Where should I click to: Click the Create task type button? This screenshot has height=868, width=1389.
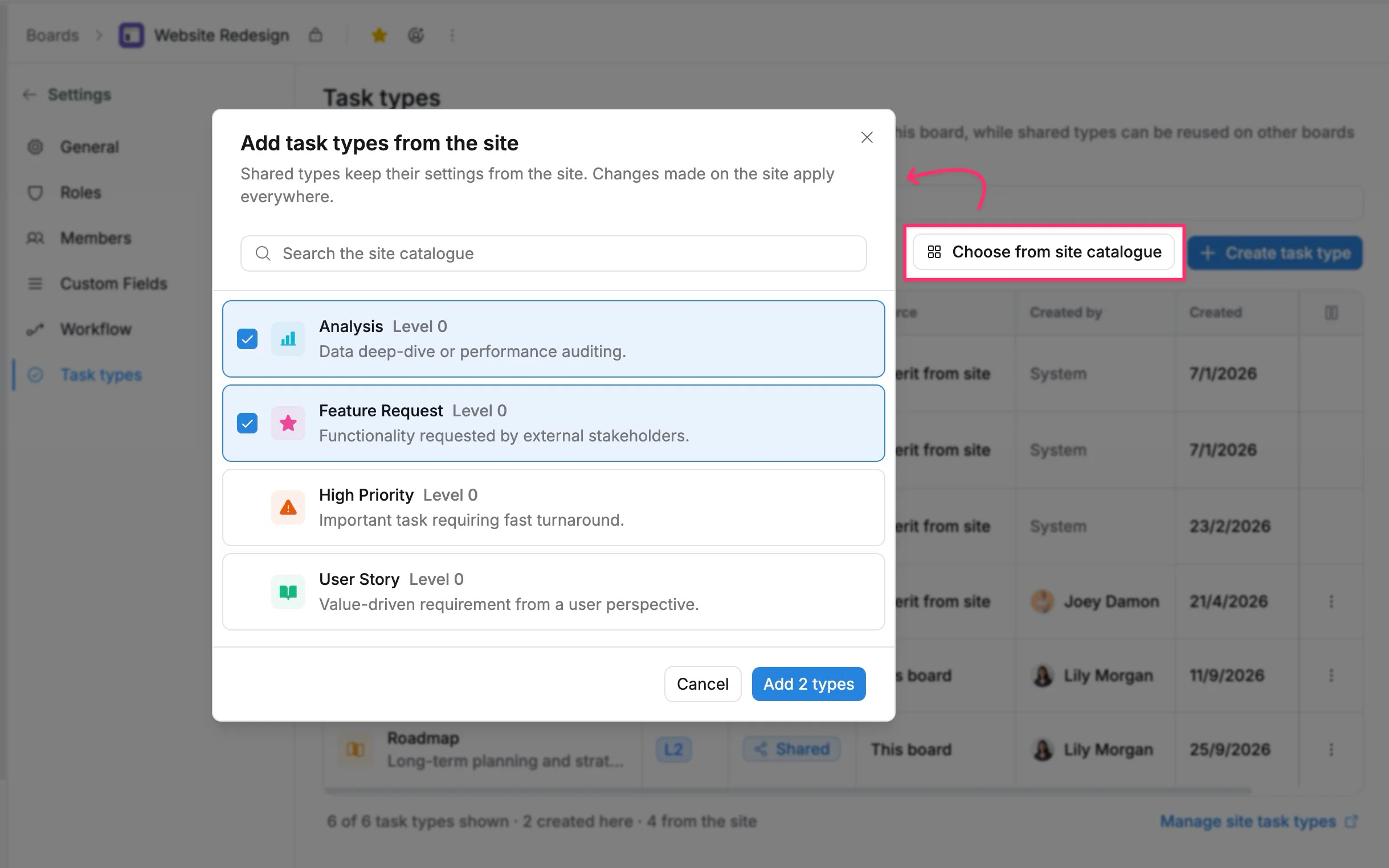(1274, 252)
